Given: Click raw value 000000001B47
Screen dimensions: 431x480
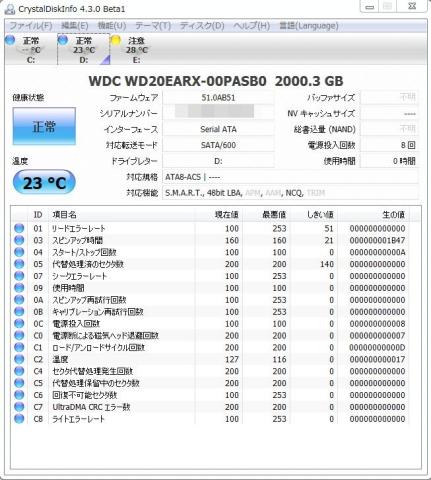Looking at the screenshot, I should click(377, 240).
